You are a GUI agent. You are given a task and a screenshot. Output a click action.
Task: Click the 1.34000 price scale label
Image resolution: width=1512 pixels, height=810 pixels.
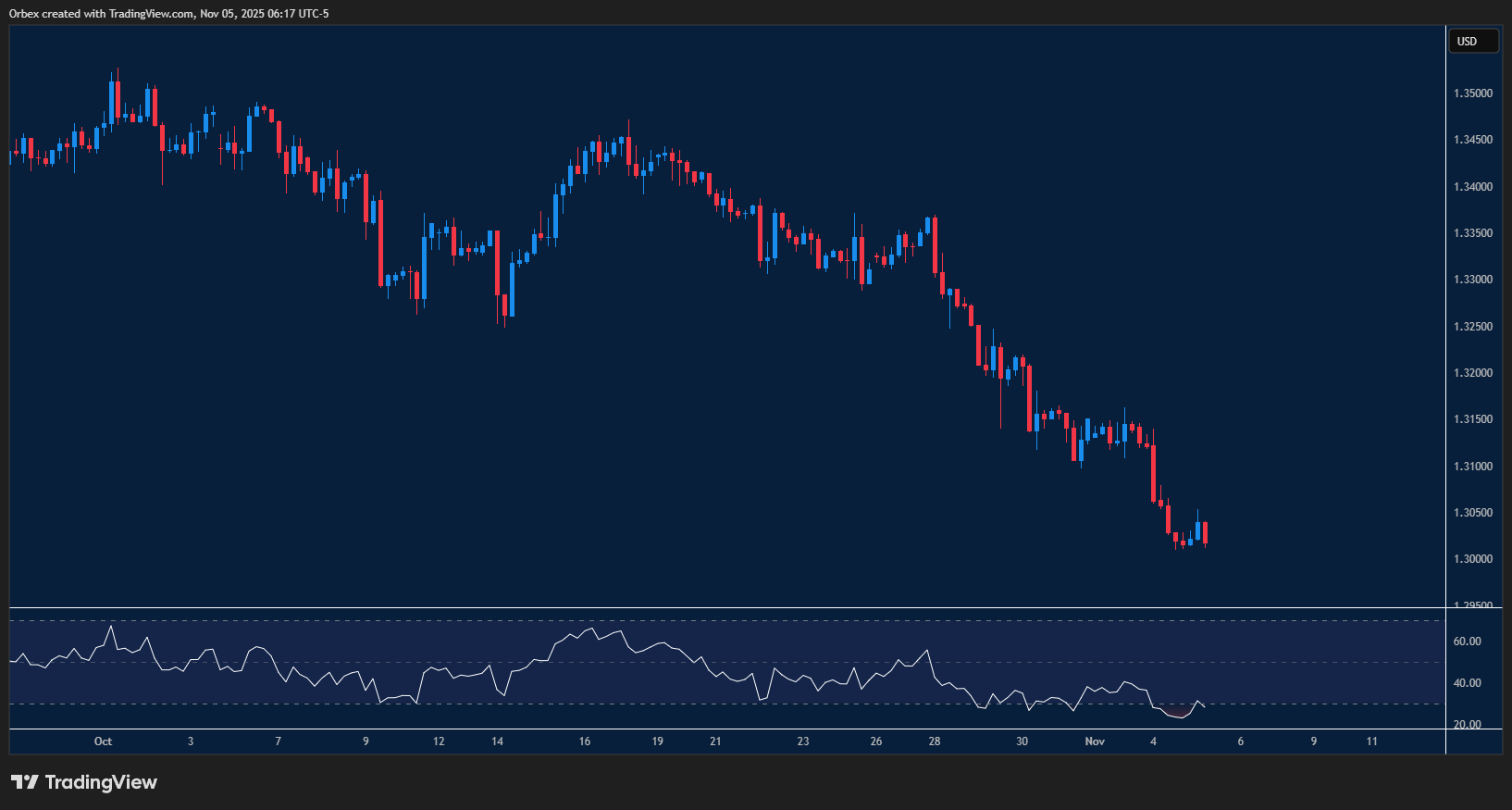[1473, 187]
